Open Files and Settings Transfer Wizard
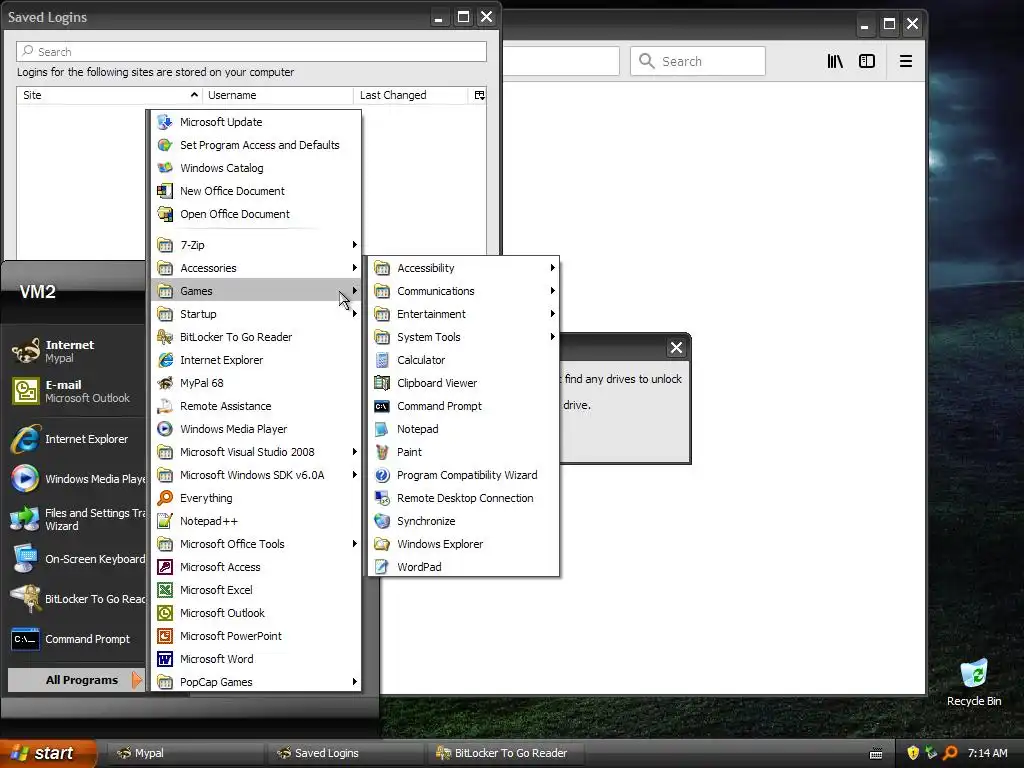Image resolution: width=1024 pixels, height=768 pixels. [x=75, y=519]
